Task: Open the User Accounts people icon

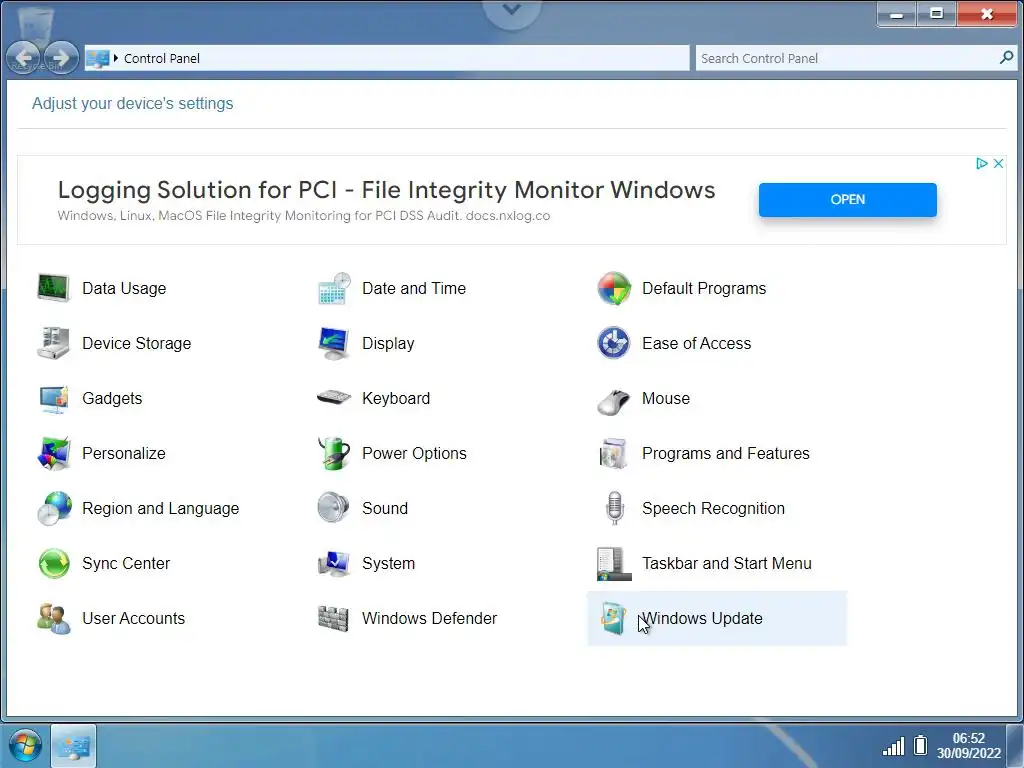Action: pos(54,618)
